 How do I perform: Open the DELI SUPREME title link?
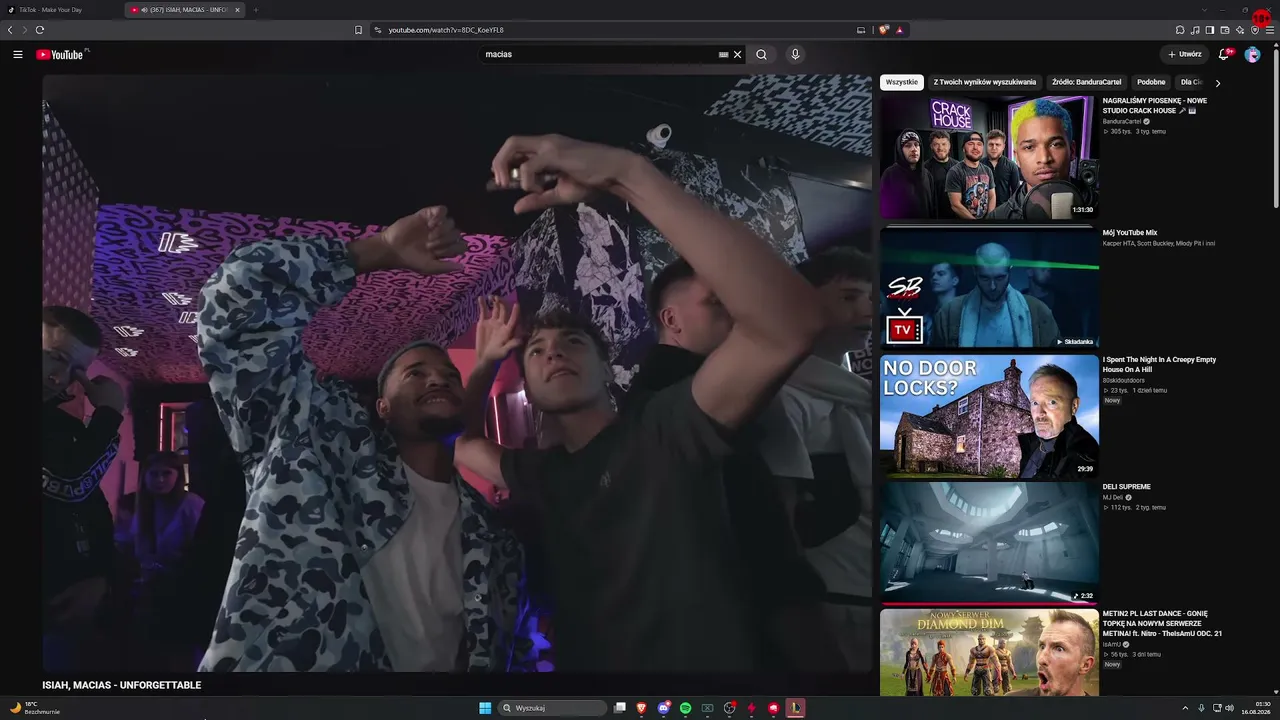[1127, 487]
